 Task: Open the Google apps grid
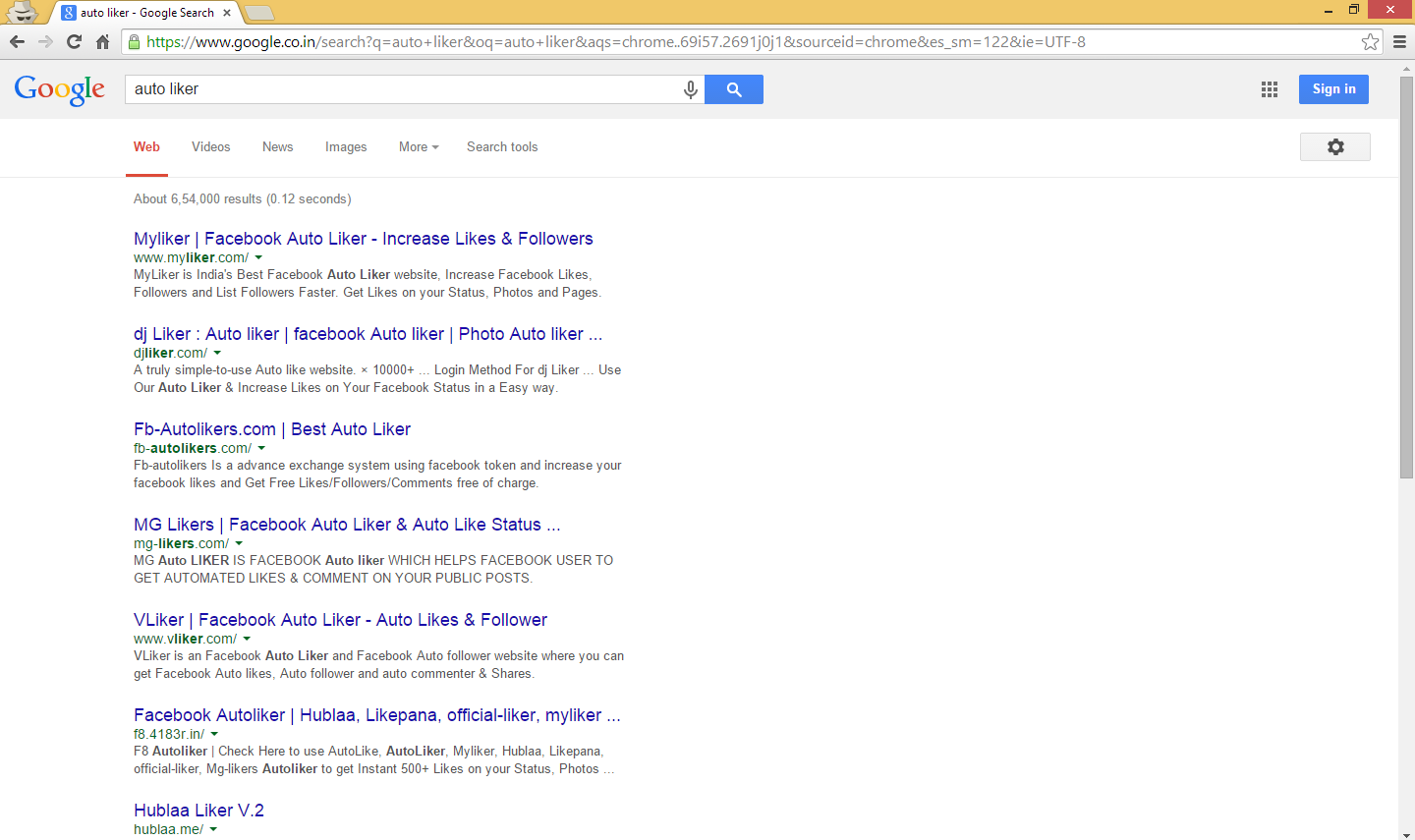pos(1270,89)
